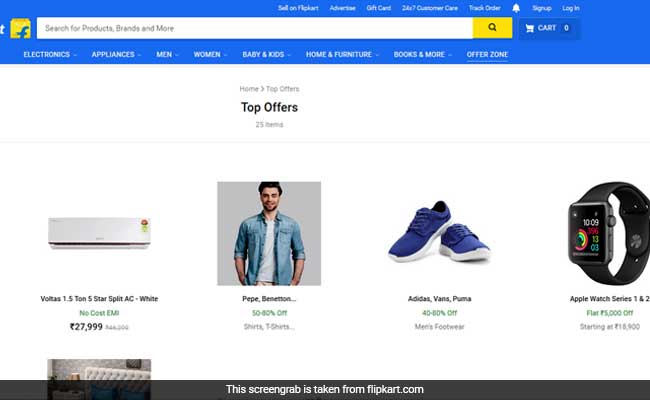Click the Flipkart logo icon
Viewport: 650px width, 400px height.
tap(18, 28)
